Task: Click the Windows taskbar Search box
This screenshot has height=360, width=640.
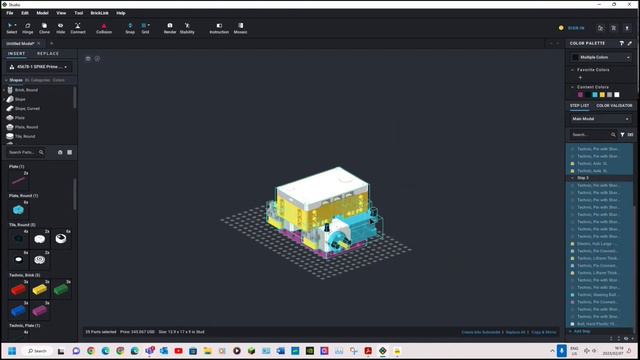Action: coord(37,351)
